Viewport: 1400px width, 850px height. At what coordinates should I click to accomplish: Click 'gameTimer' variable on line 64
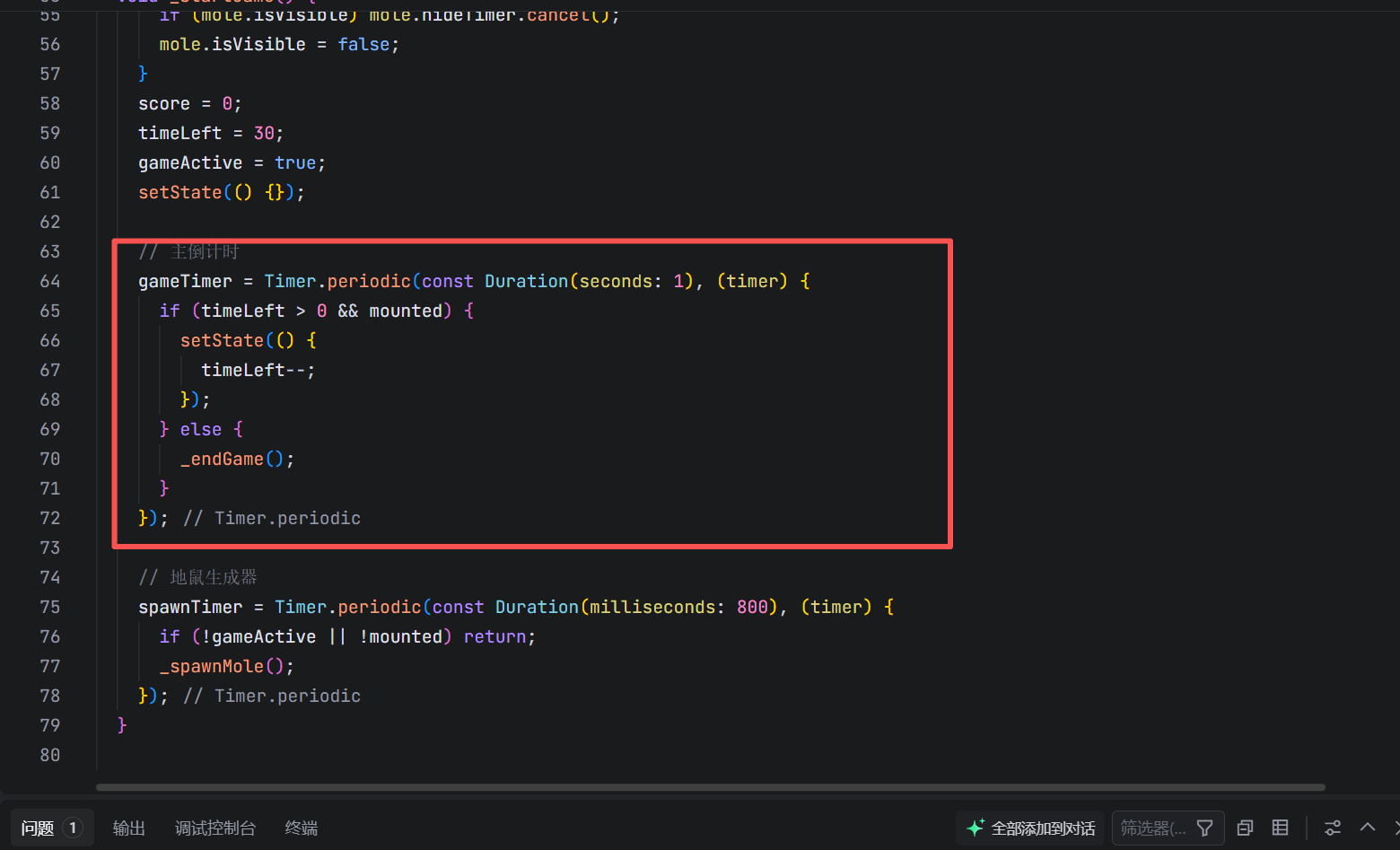click(x=185, y=281)
